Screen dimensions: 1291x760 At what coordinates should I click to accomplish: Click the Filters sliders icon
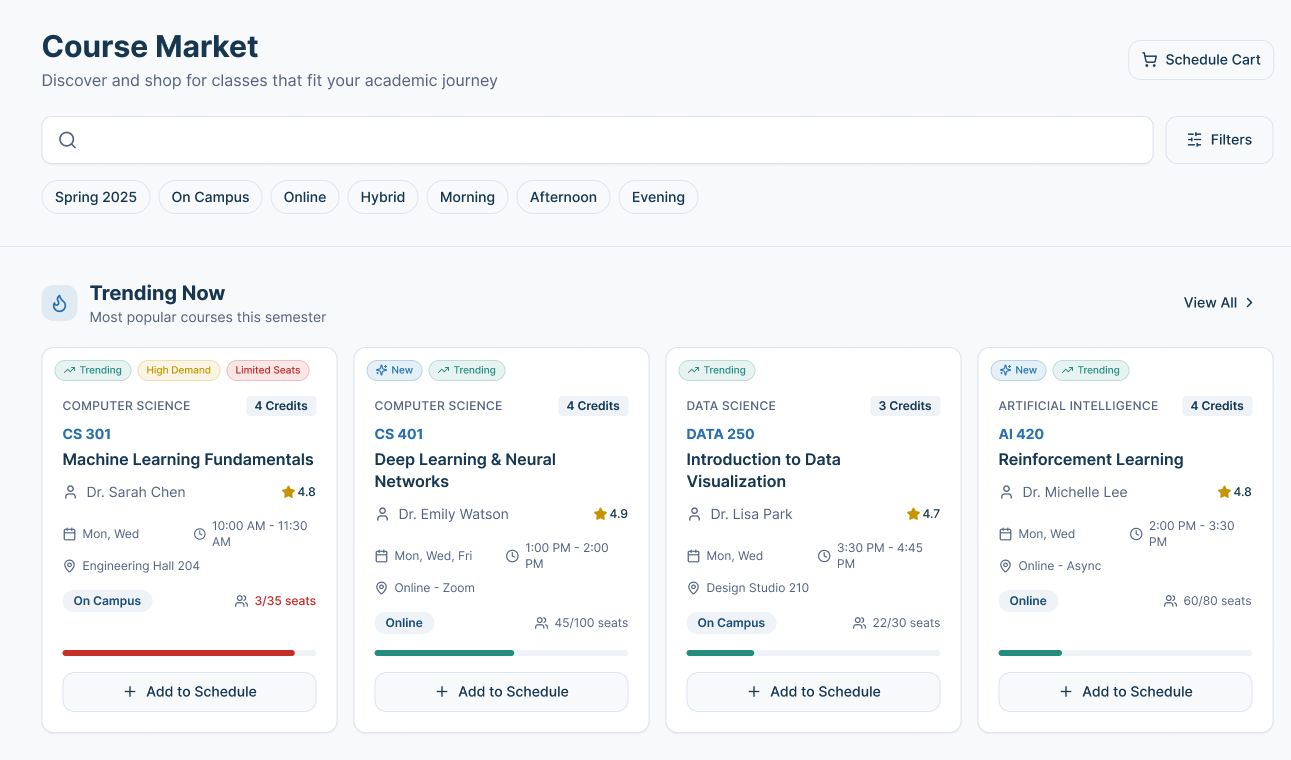click(1196, 140)
